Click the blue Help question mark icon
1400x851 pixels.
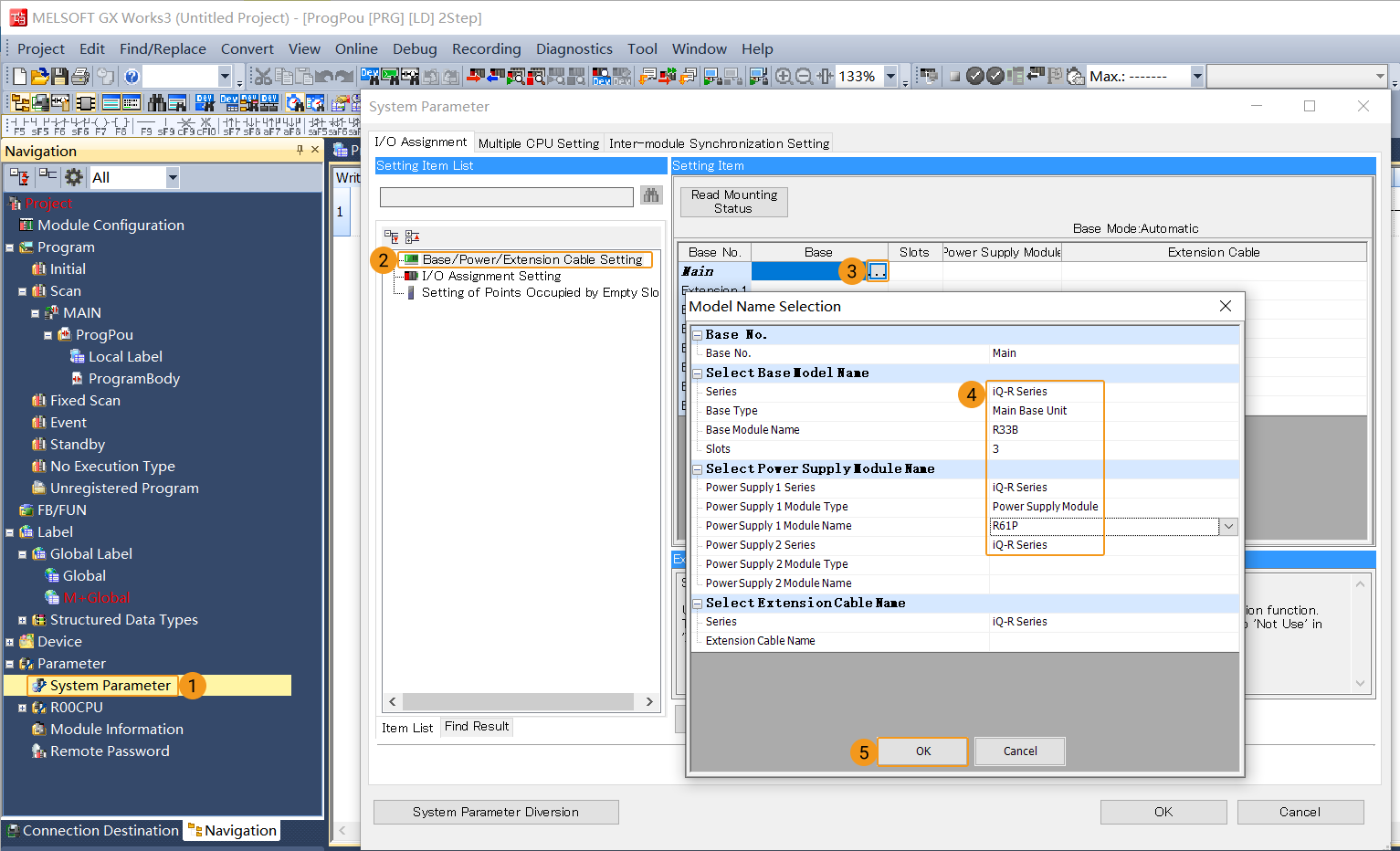(x=132, y=77)
